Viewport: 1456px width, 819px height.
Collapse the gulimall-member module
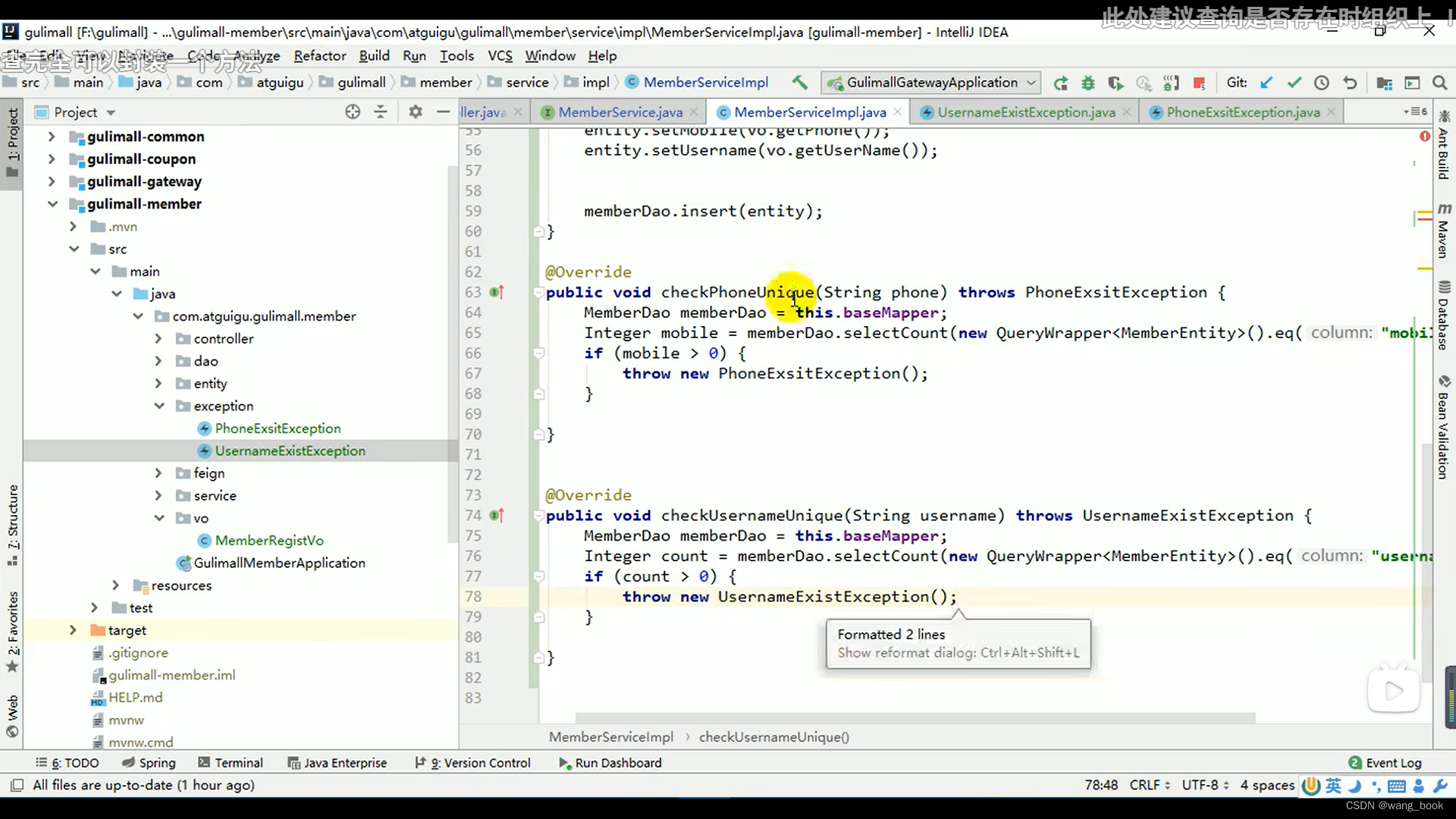point(52,204)
